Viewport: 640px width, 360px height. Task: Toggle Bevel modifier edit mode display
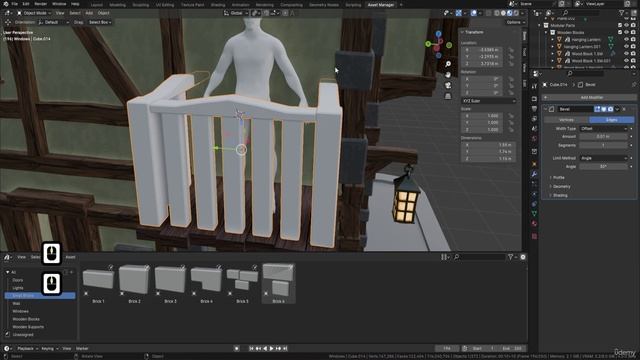[597, 109]
